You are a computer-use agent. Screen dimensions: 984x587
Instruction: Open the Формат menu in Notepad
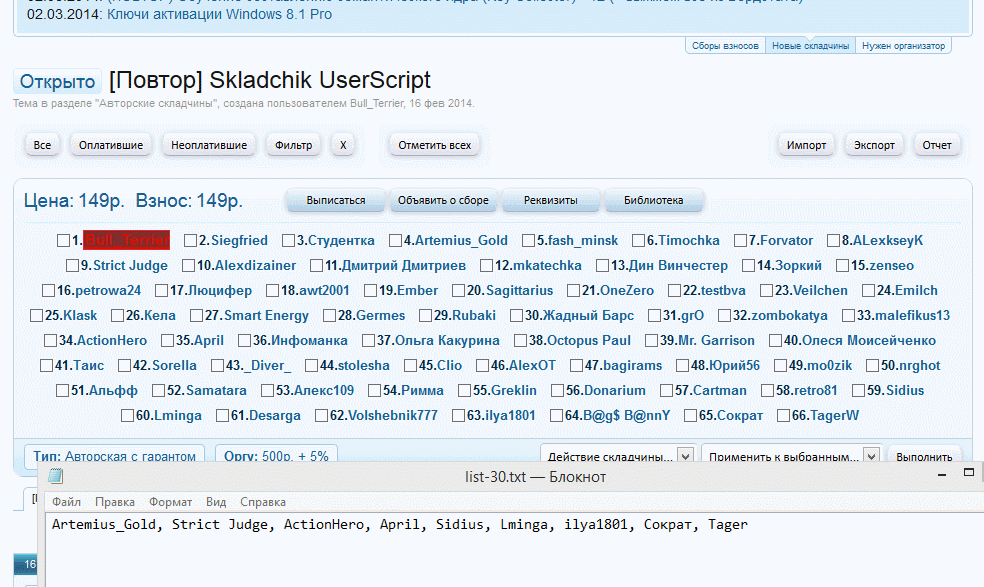click(x=170, y=502)
